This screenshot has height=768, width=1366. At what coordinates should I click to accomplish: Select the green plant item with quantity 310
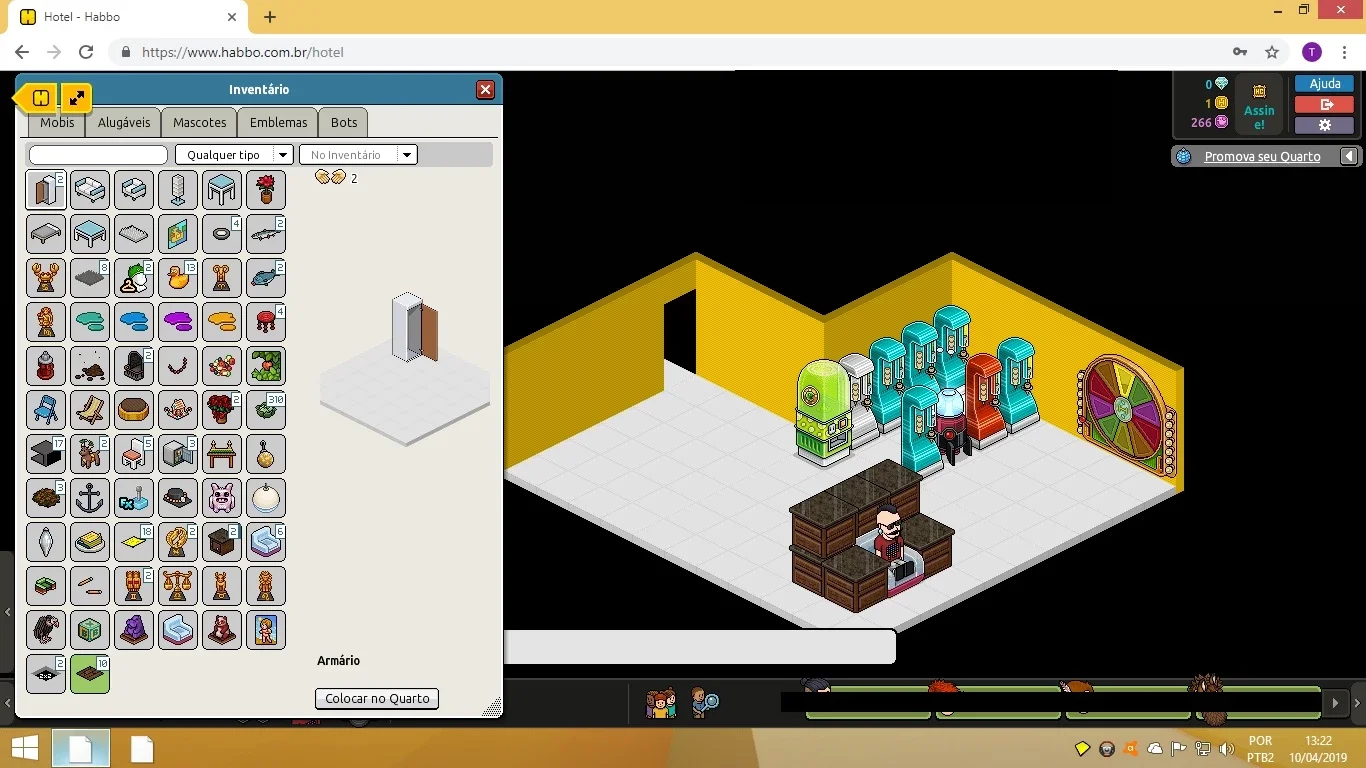(266, 410)
